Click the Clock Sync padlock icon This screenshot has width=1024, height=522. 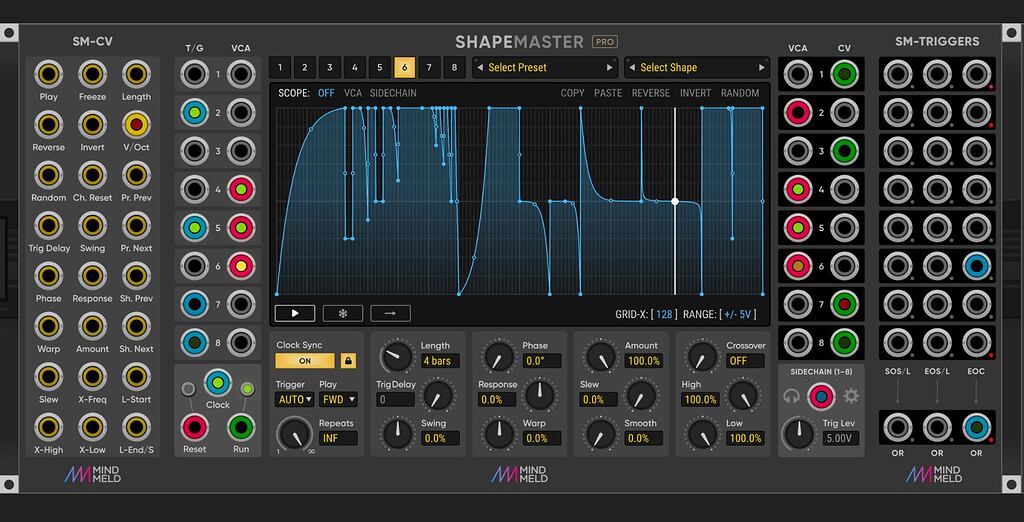[x=349, y=361]
